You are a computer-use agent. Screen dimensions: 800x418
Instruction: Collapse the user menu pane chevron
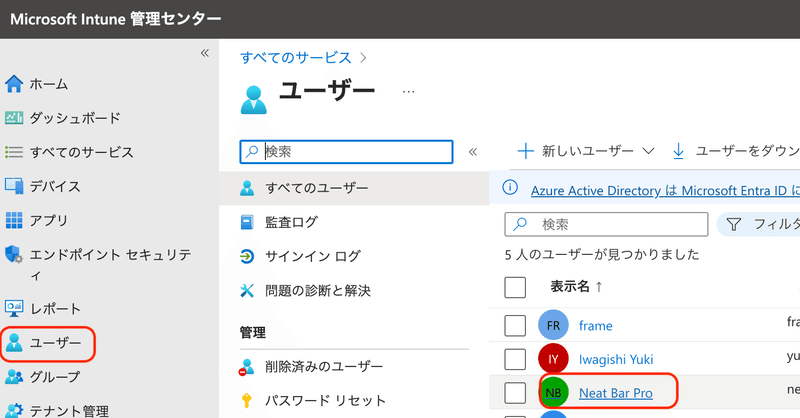[x=473, y=152]
